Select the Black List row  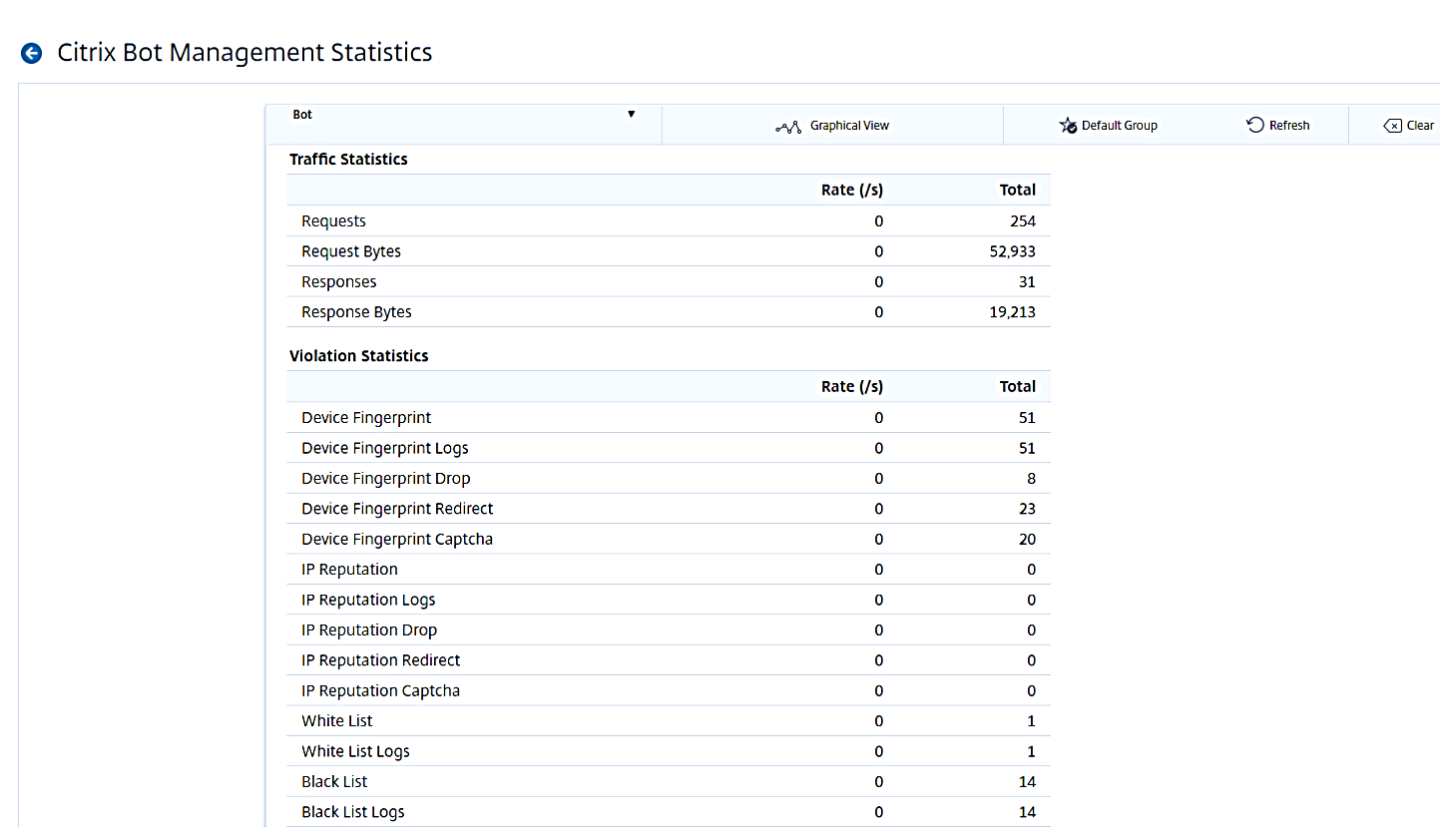coord(334,782)
